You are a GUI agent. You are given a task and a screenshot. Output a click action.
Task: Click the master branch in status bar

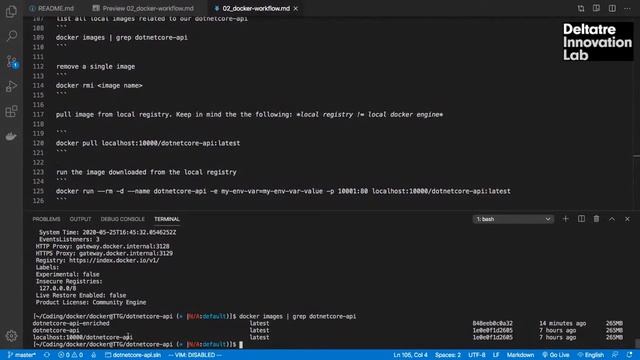(x=22, y=355)
